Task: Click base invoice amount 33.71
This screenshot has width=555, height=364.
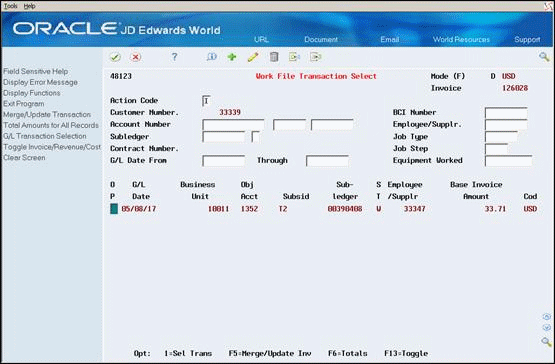Action: (x=495, y=209)
